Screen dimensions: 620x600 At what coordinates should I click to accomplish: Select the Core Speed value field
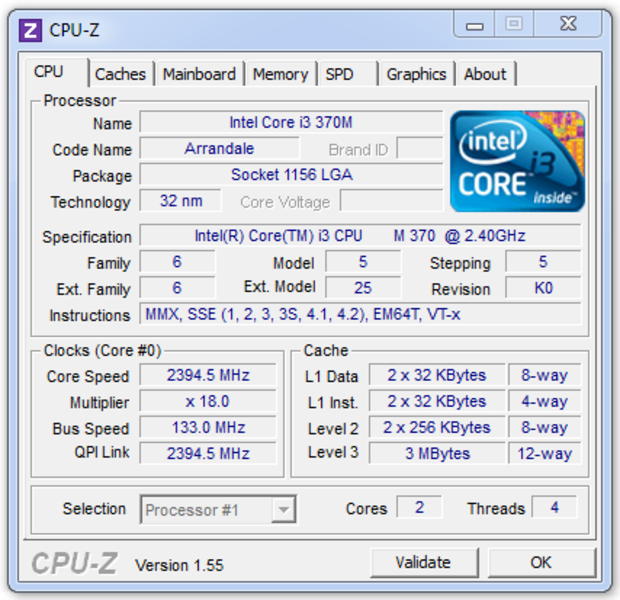208,376
